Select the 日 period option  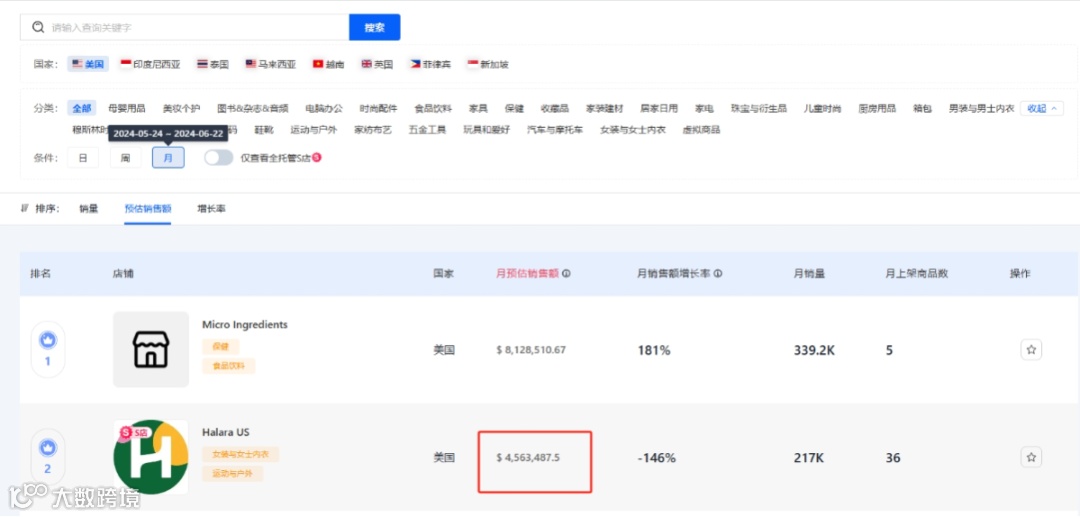[83, 158]
